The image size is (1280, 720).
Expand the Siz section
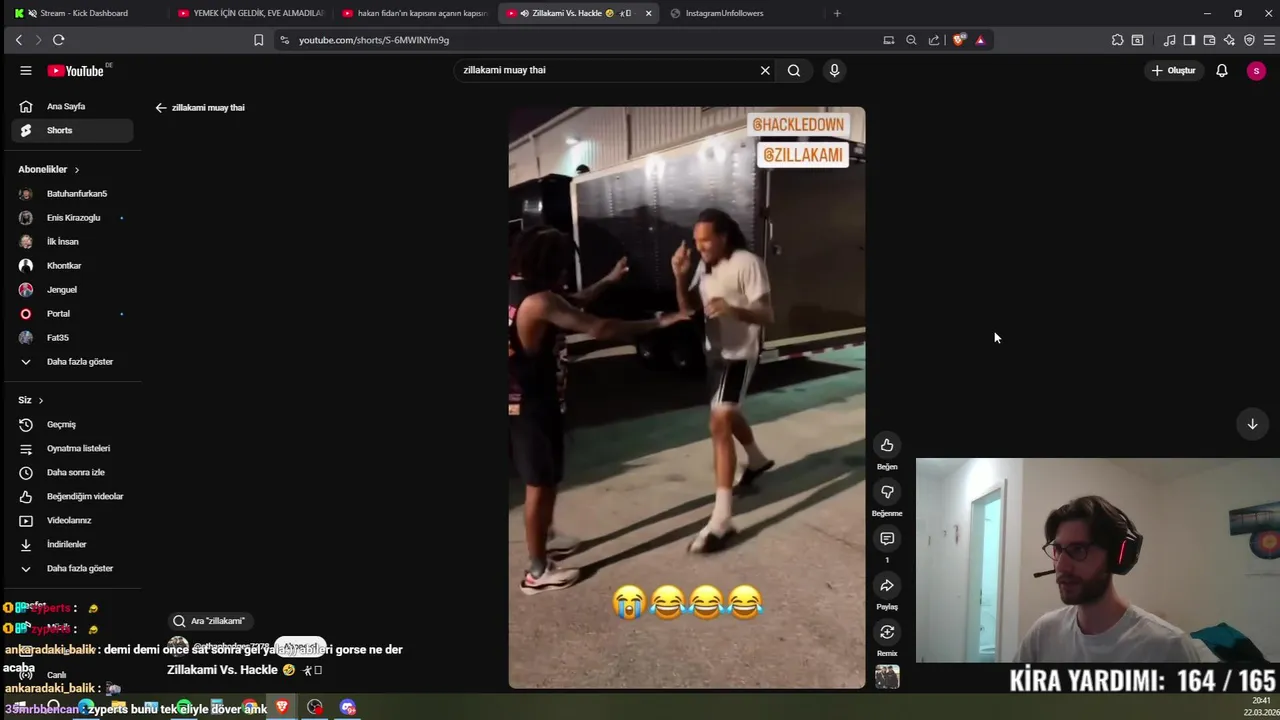tap(31, 400)
